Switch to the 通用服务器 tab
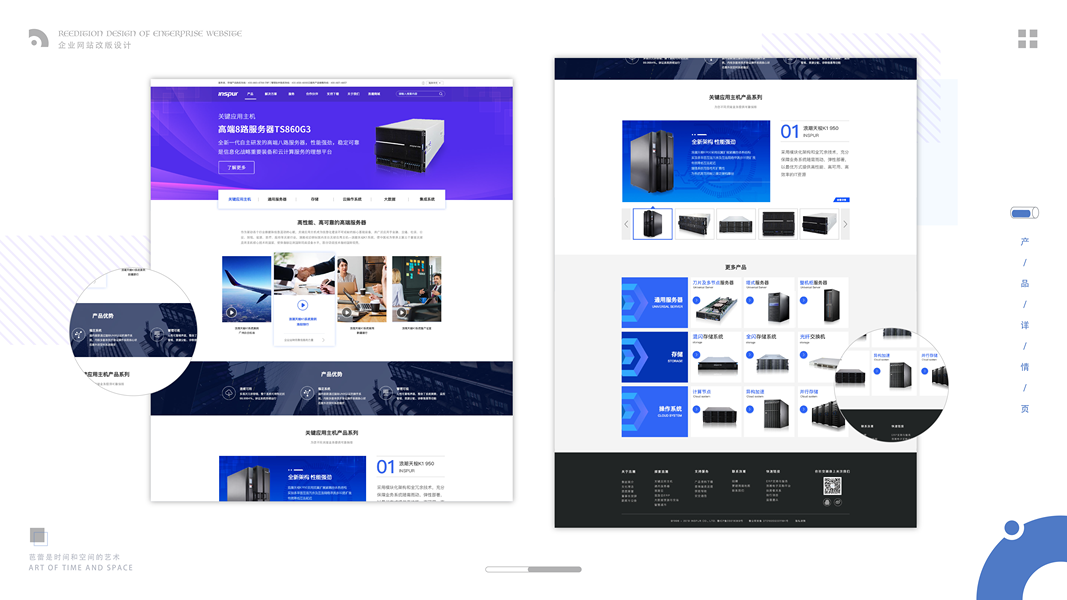The width and height of the screenshot is (1067, 600). [277, 199]
